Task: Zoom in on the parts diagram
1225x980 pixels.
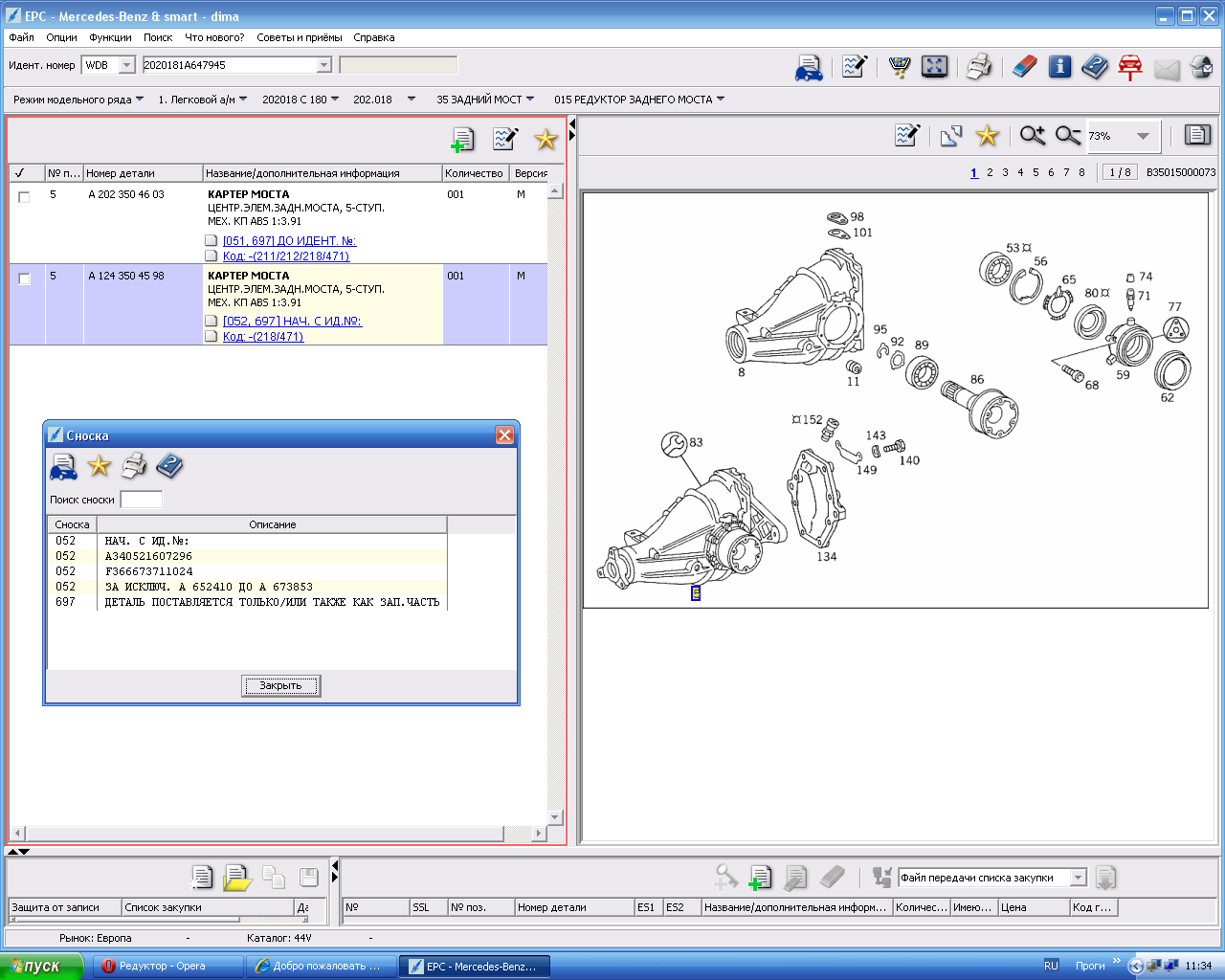Action: point(1032,136)
